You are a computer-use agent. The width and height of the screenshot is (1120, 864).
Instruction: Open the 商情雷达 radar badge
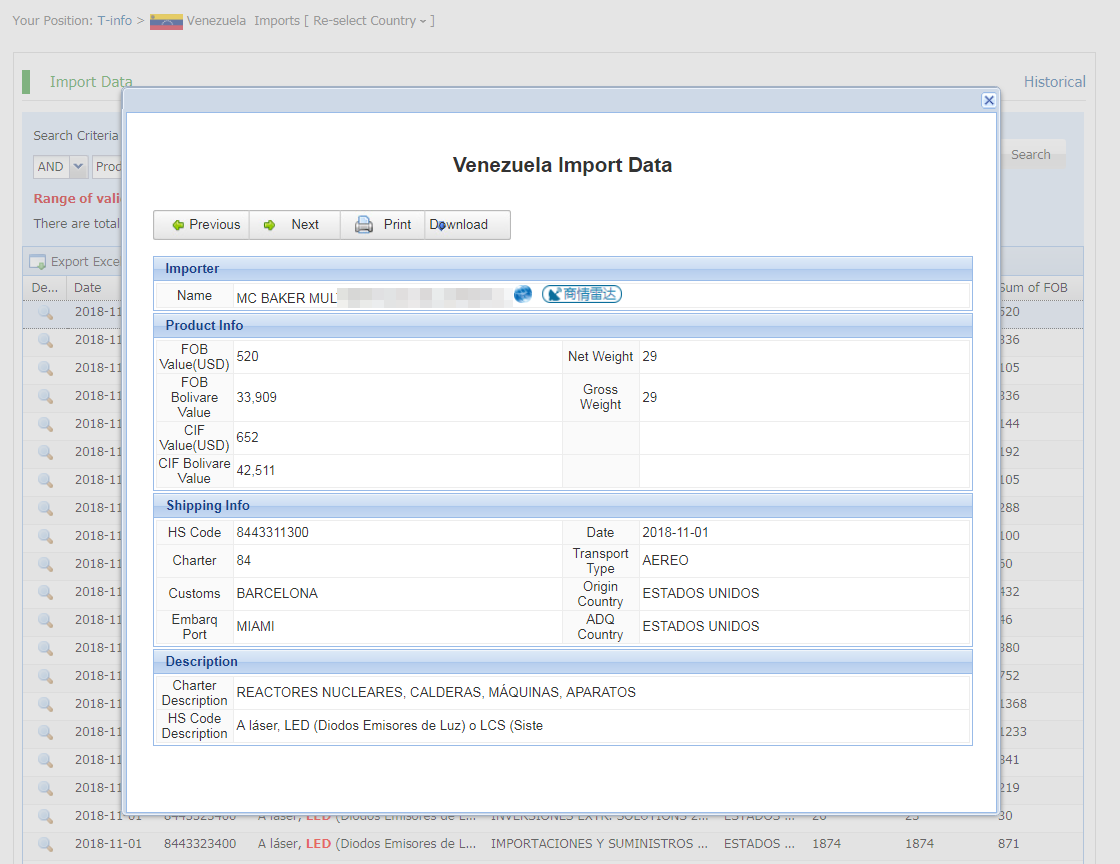pos(582,294)
